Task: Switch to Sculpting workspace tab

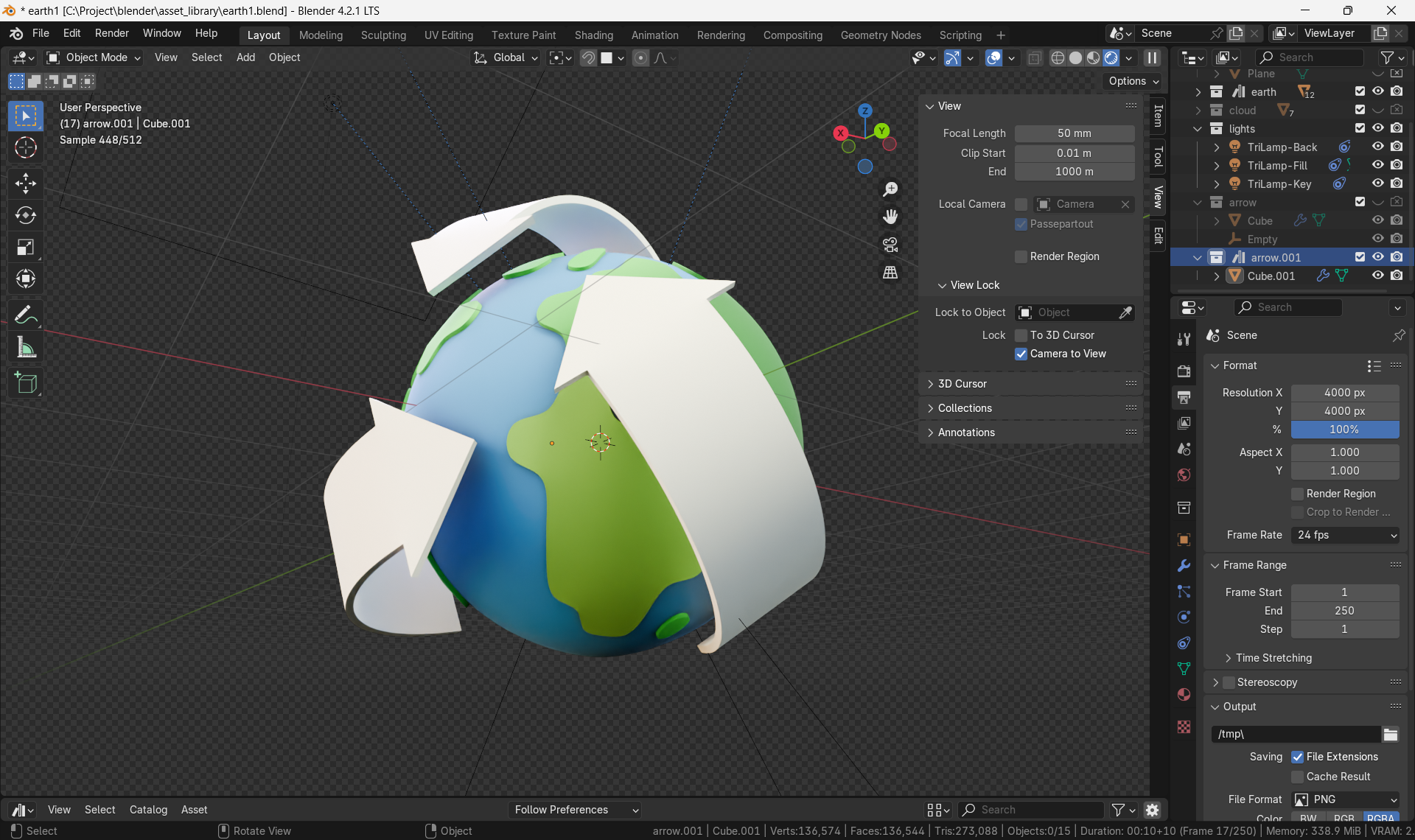Action: click(383, 35)
